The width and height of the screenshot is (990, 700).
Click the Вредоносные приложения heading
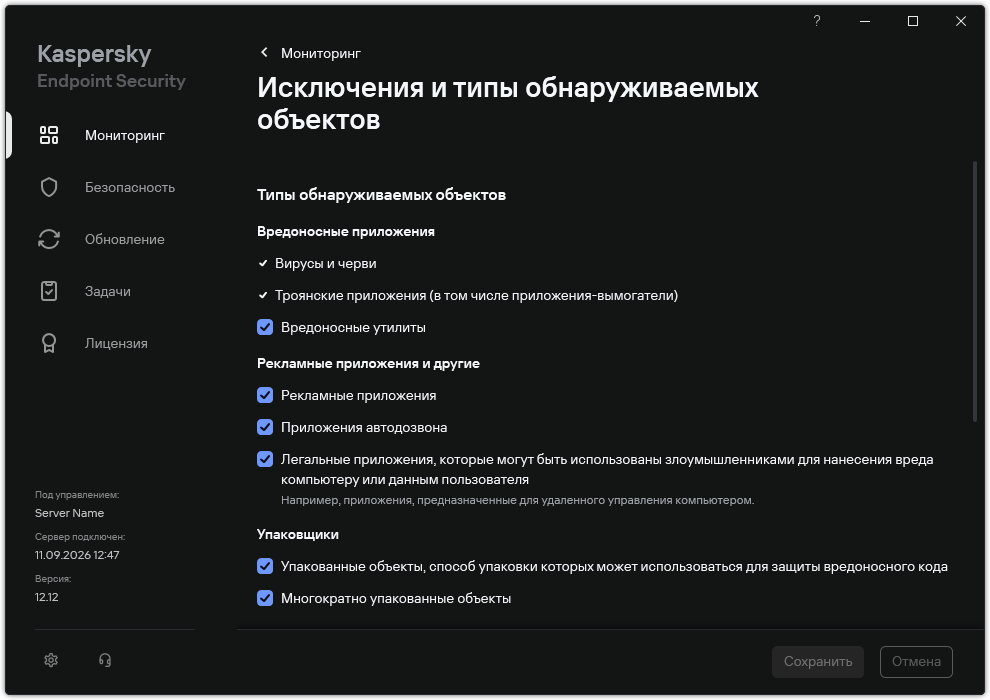tap(346, 231)
